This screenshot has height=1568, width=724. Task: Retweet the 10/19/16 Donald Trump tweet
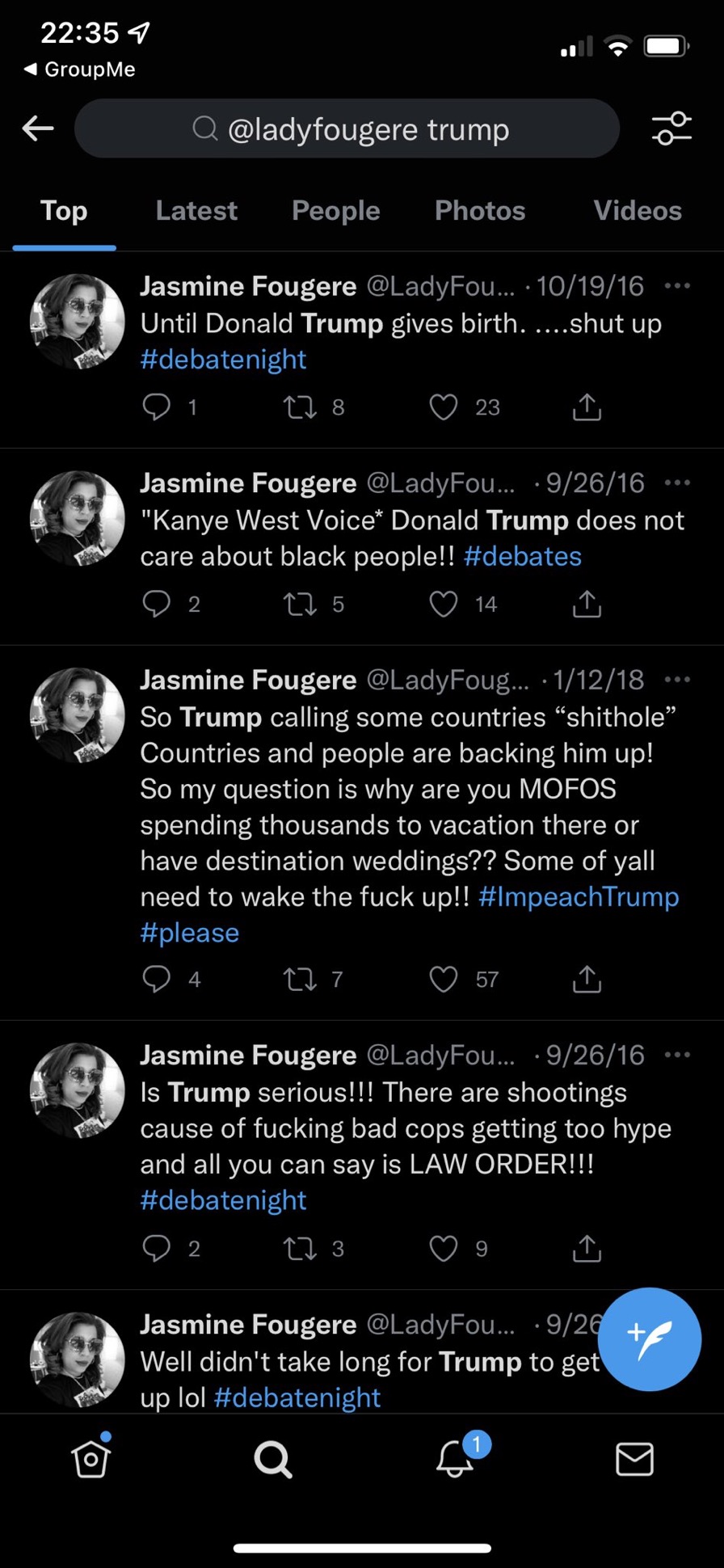click(x=300, y=407)
